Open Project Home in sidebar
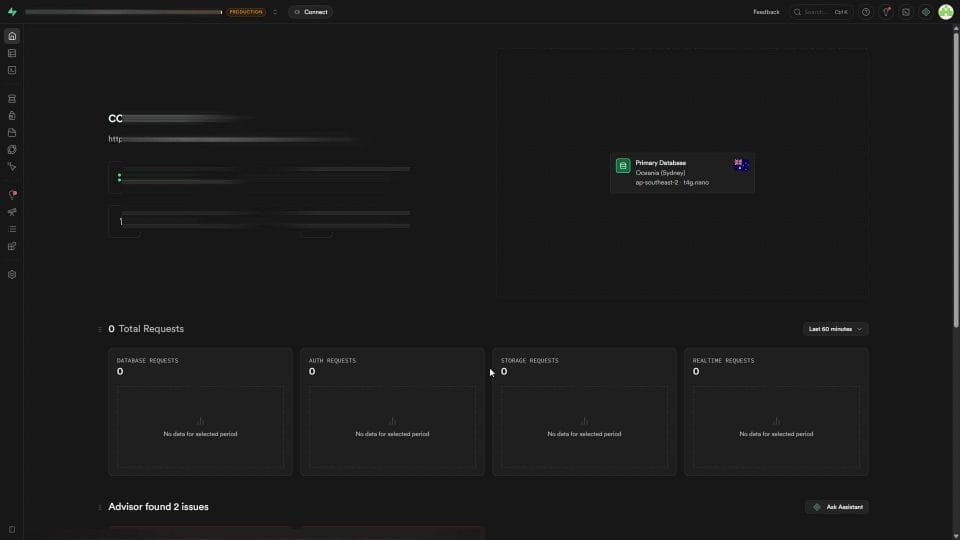 coord(12,36)
